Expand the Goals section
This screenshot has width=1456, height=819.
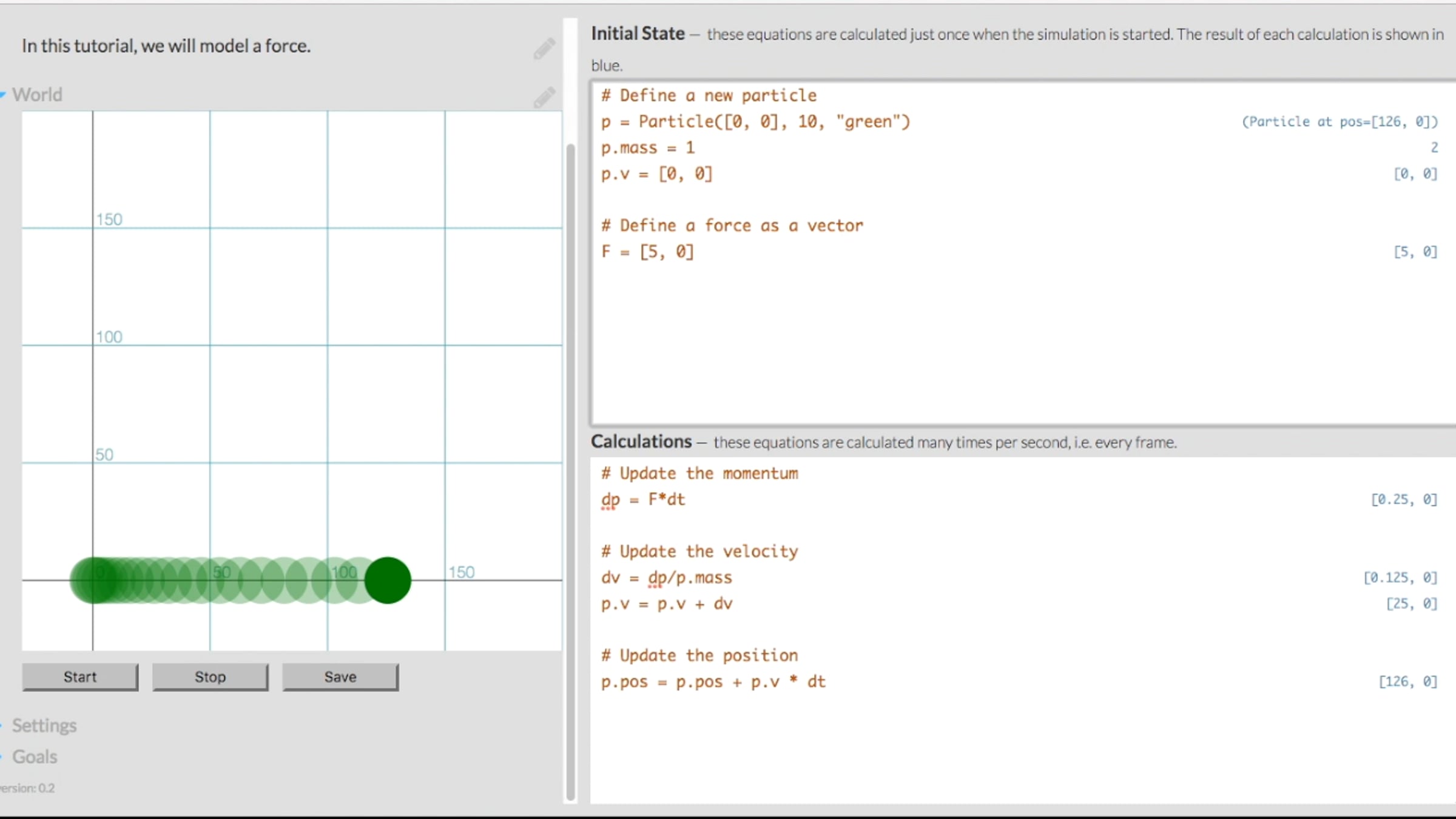[35, 757]
